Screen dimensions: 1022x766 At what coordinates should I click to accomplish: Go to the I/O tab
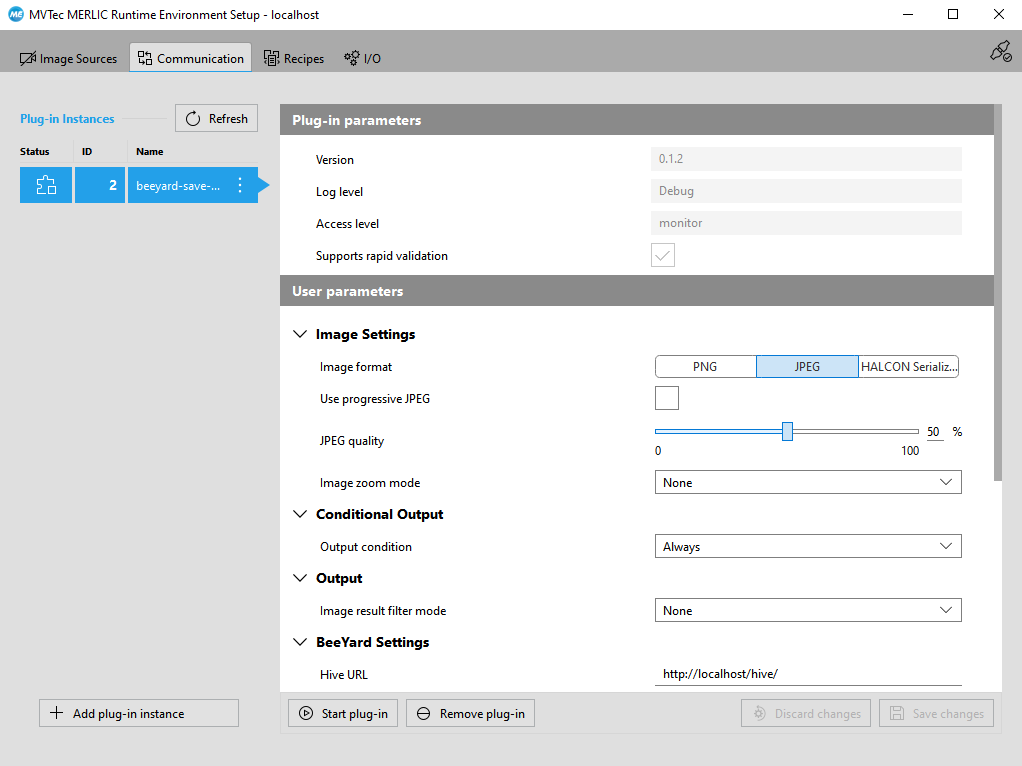click(362, 59)
